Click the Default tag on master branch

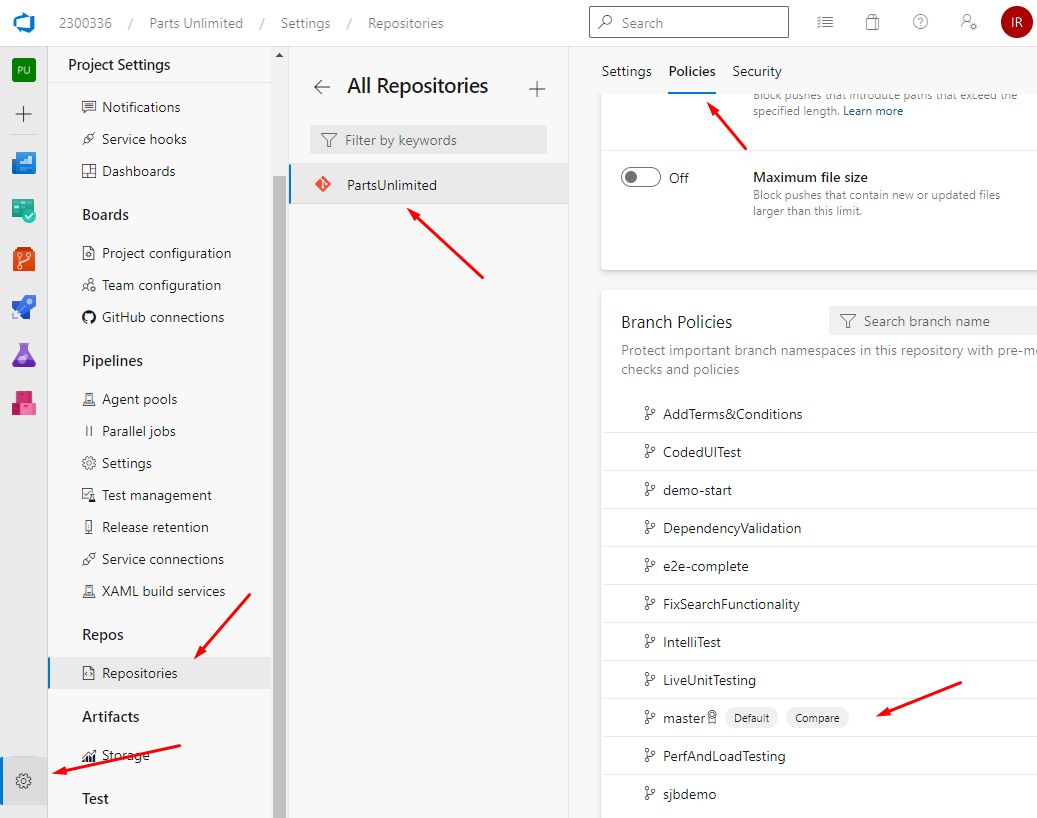tap(751, 718)
